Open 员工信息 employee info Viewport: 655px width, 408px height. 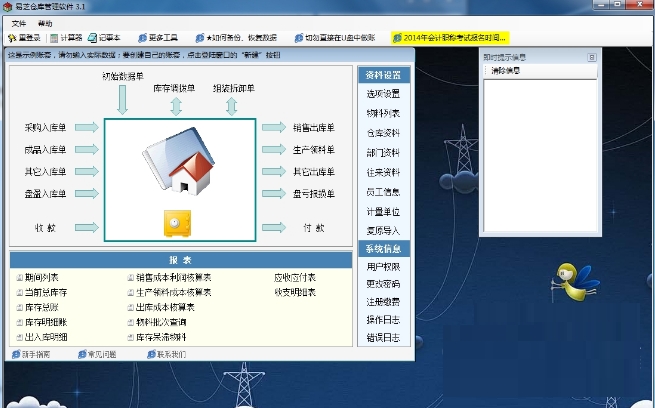(x=383, y=192)
